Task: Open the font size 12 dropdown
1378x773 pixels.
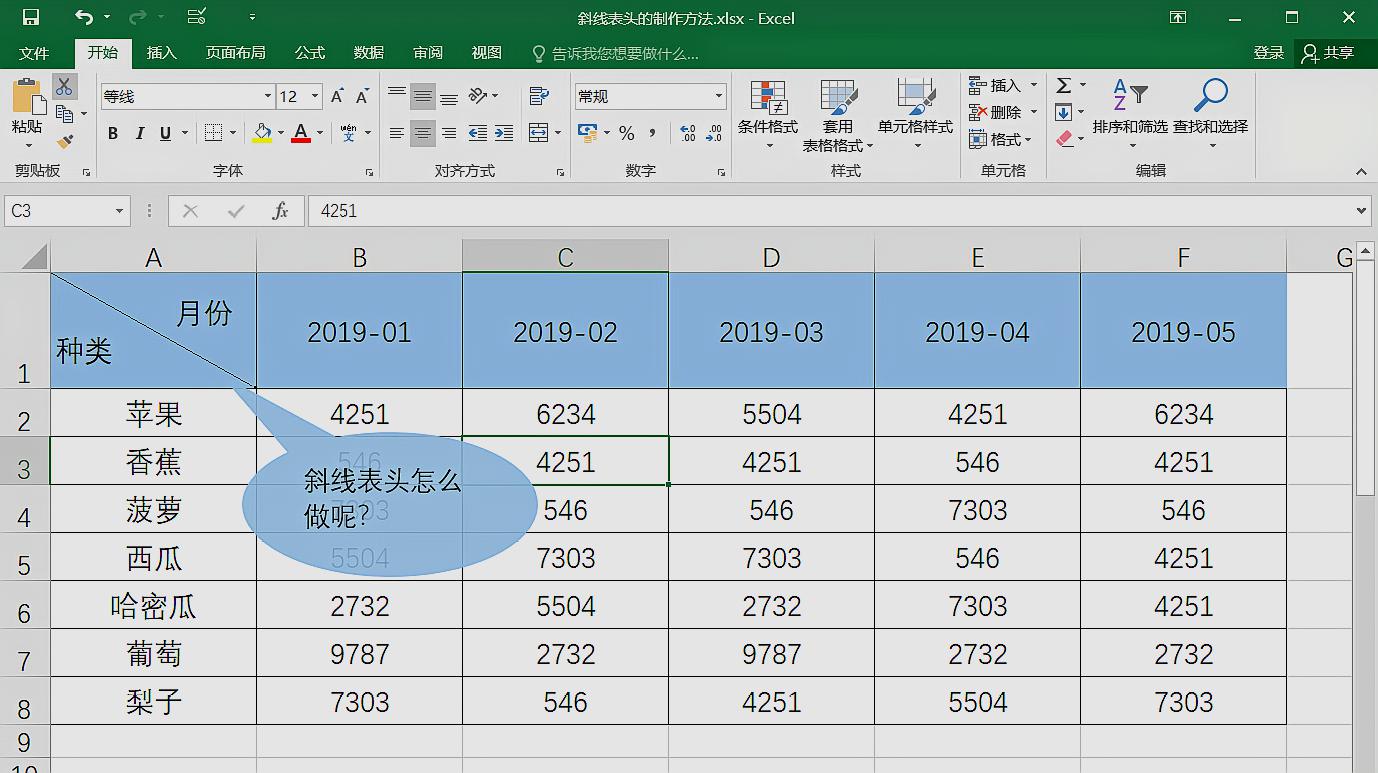Action: (x=315, y=96)
